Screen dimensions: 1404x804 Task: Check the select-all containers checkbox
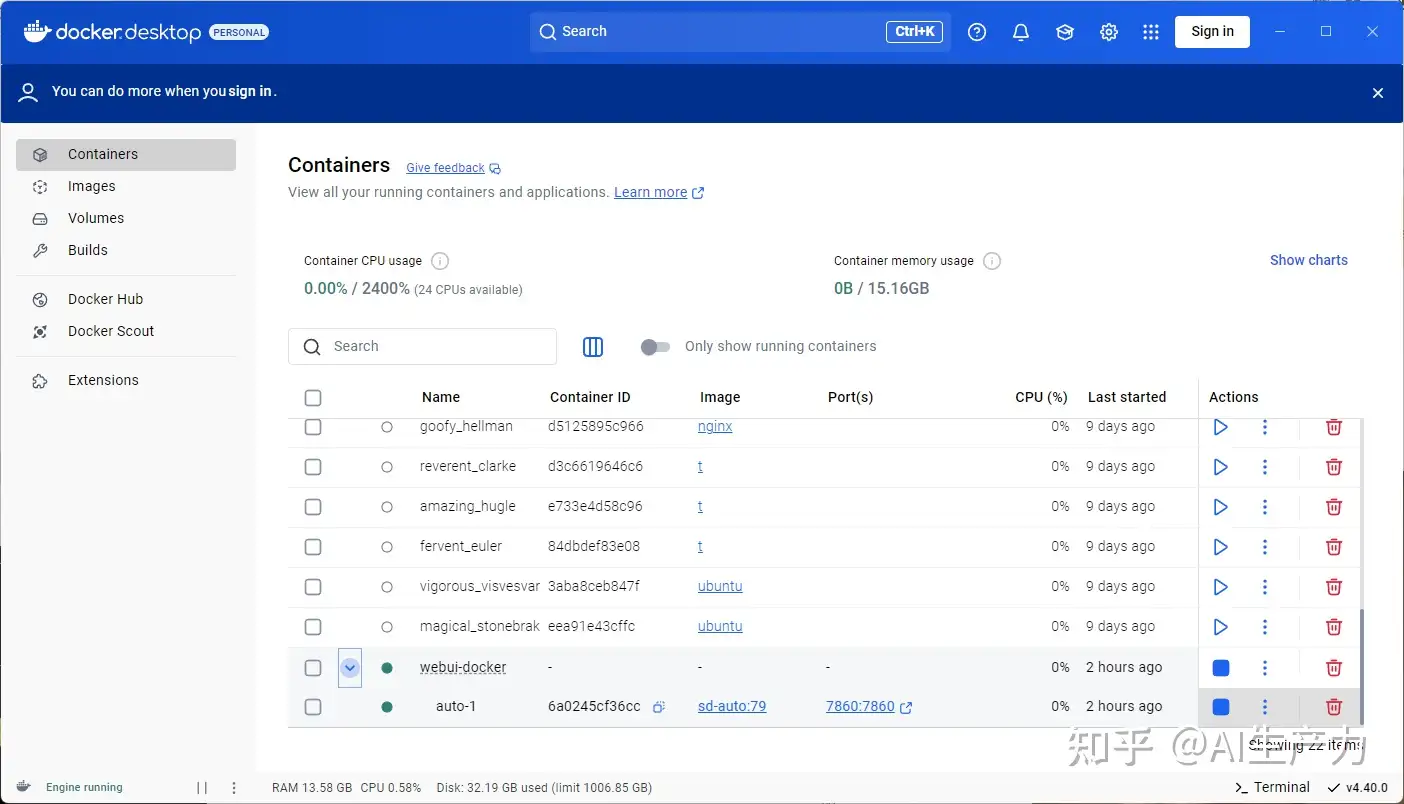click(x=313, y=398)
